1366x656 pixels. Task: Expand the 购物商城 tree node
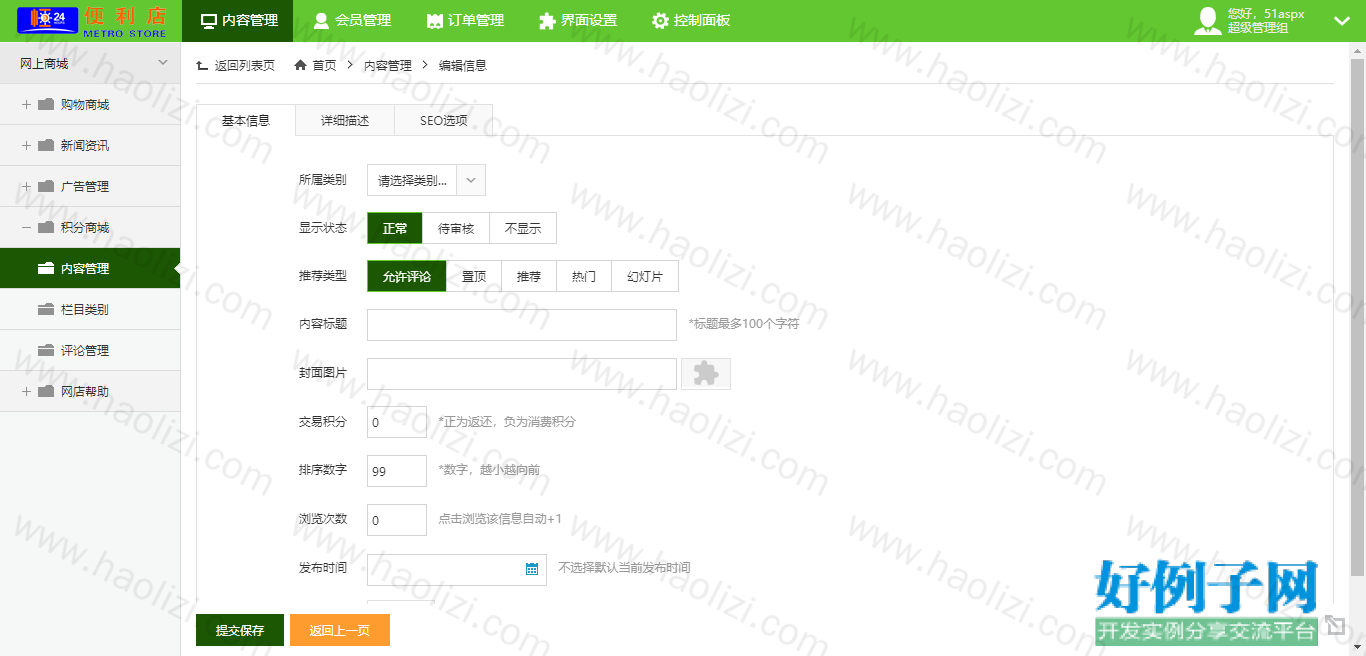26,104
